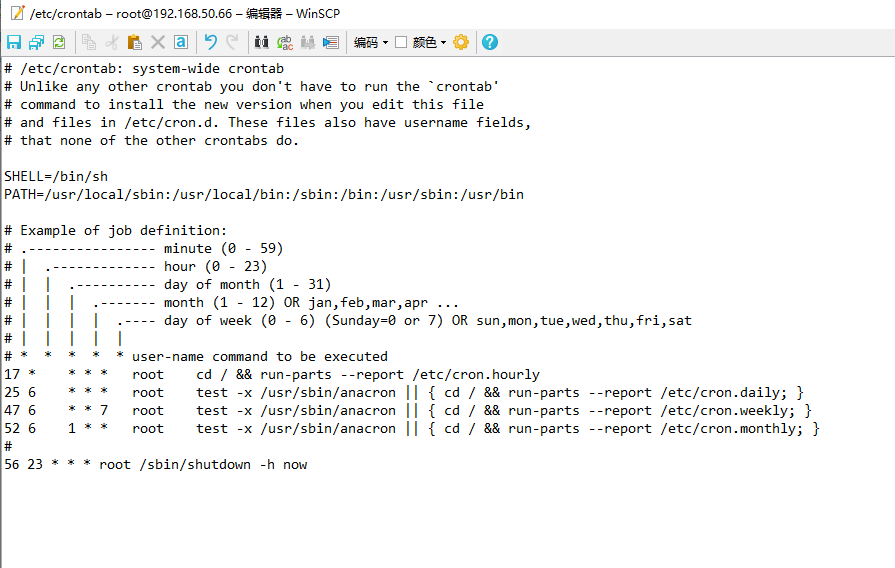The height and width of the screenshot is (568, 895).
Task: Click the WinSCP title bar document icon
Action: [17, 13]
